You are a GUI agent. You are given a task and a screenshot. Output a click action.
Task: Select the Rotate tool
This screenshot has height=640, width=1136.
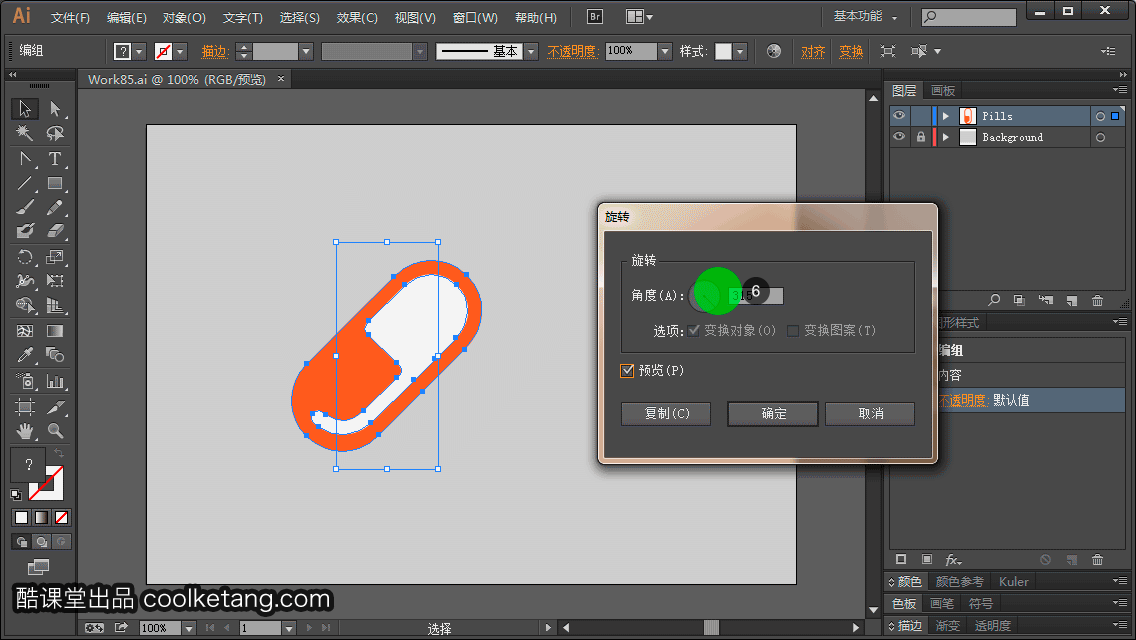pos(25,257)
